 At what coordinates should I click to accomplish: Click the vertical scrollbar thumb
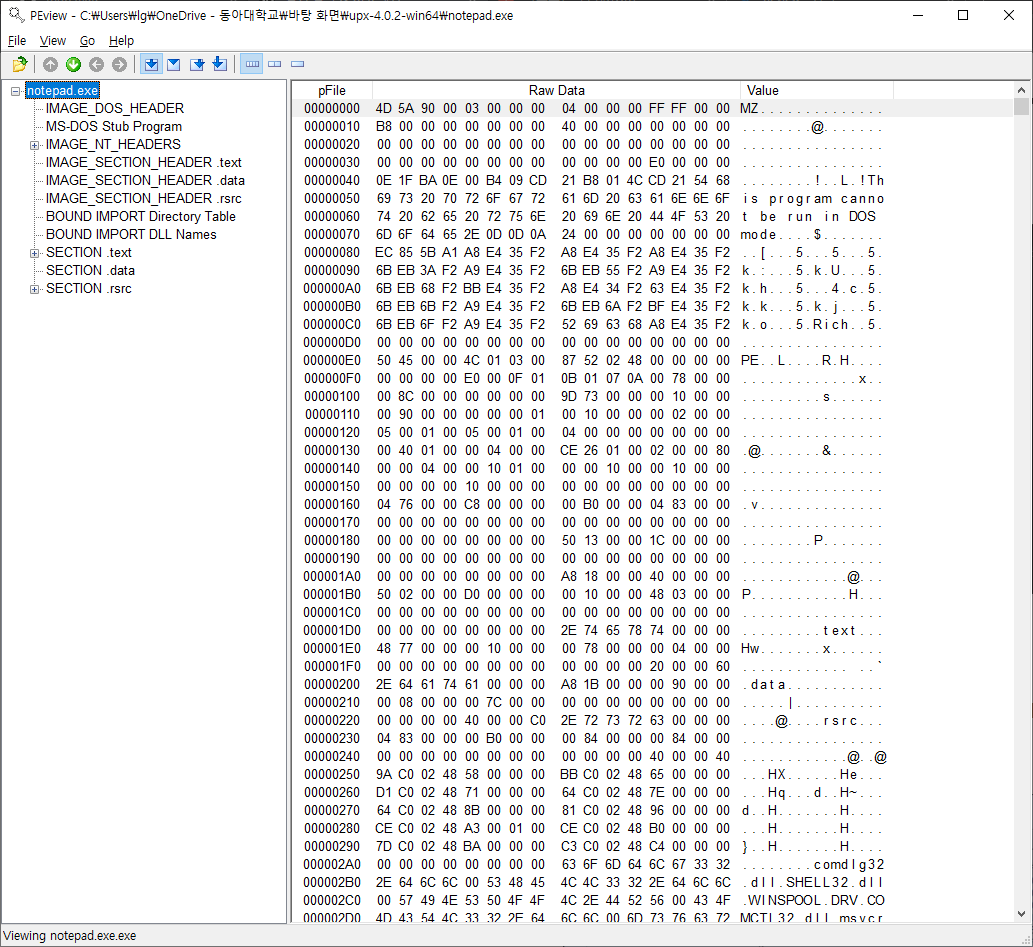coord(1021,107)
